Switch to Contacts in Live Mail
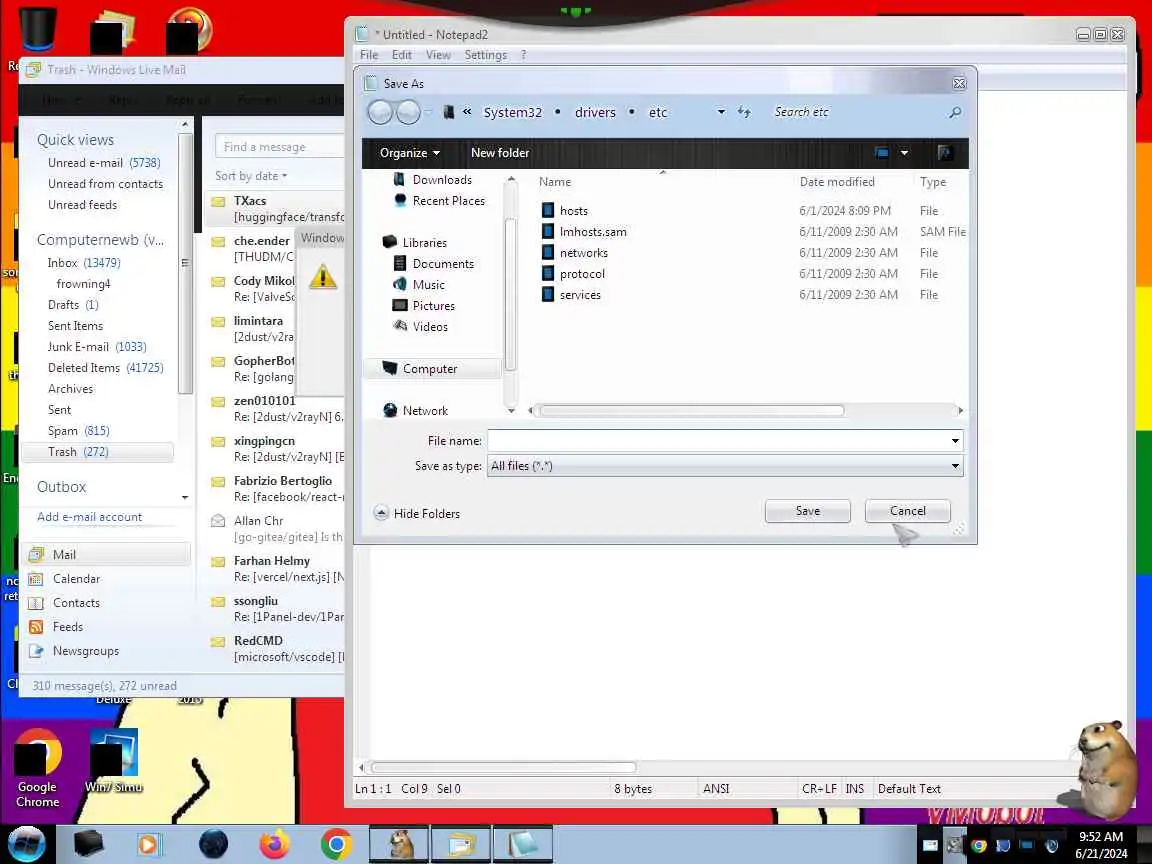 pos(76,603)
